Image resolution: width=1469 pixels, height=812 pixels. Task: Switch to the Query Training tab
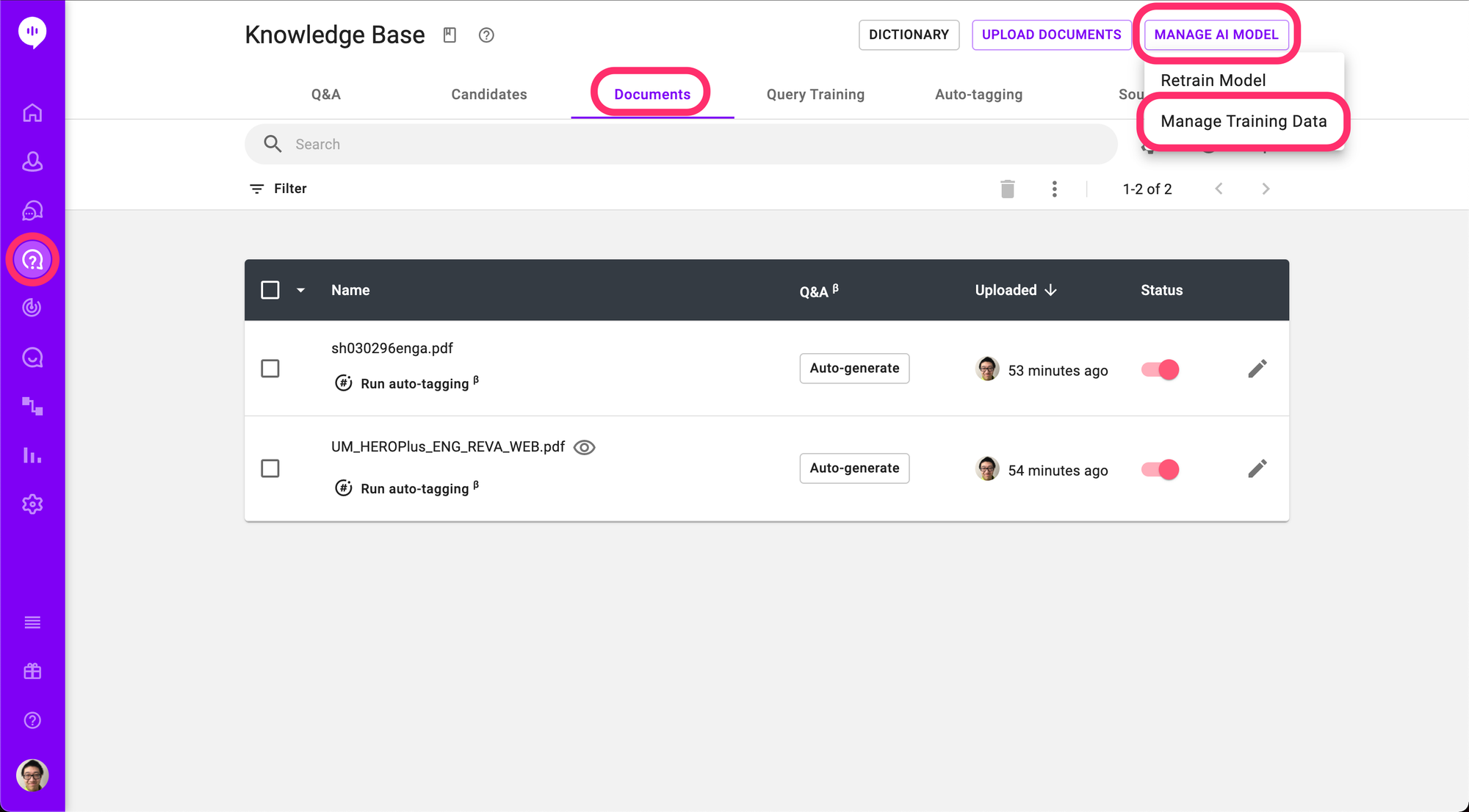pyautogui.click(x=815, y=95)
